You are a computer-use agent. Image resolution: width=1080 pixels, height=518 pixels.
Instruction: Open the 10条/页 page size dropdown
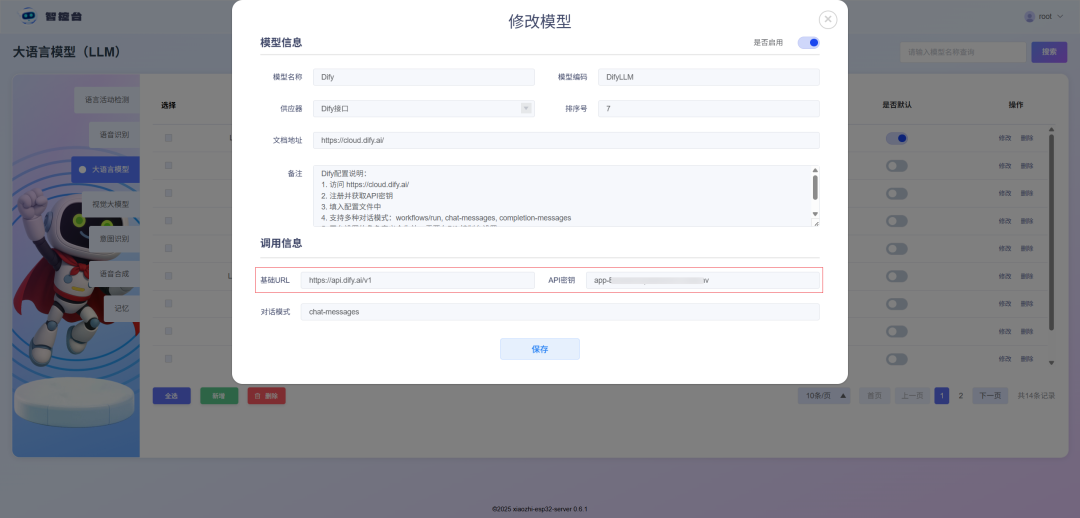824,395
